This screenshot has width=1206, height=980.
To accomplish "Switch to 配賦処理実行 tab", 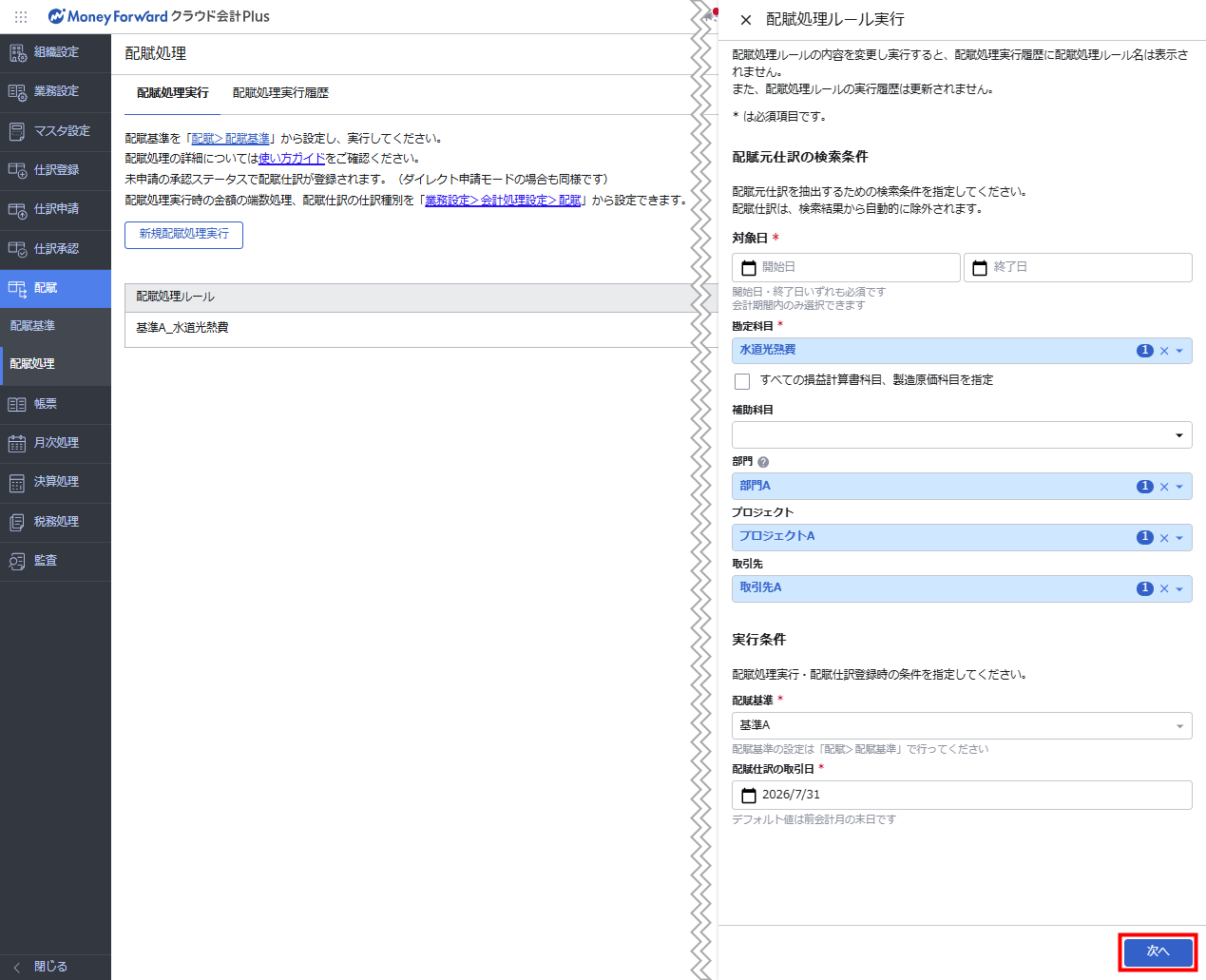I will (x=172, y=93).
